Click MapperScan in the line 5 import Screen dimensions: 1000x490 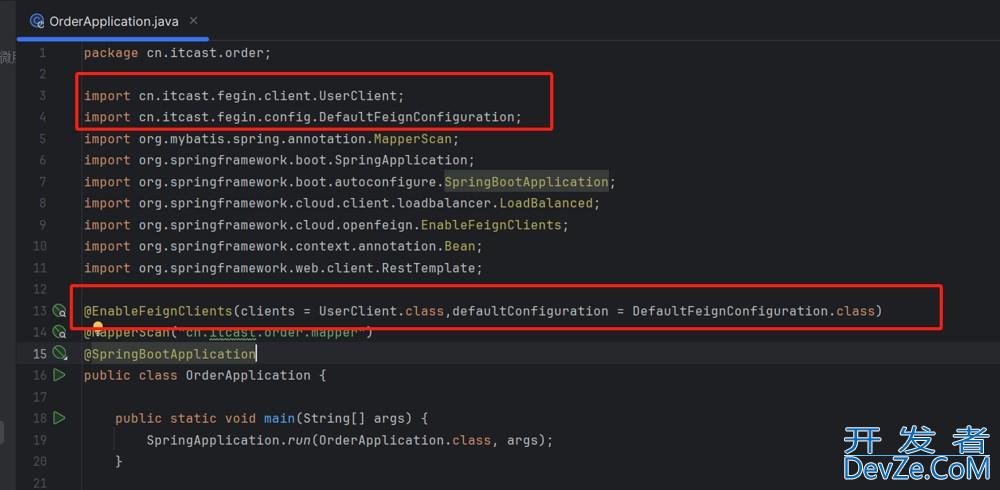tap(415, 139)
